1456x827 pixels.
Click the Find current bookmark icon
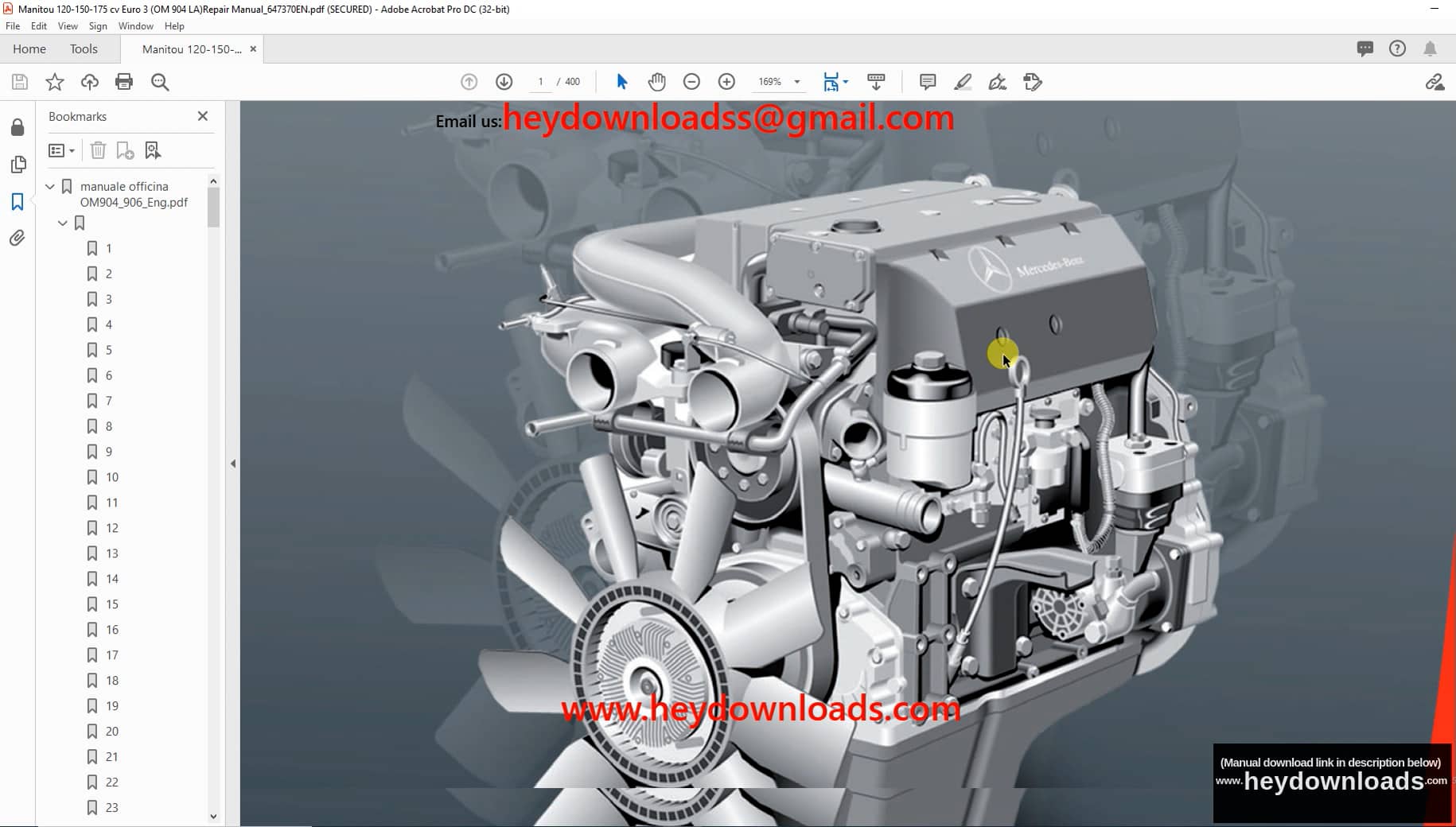tap(153, 149)
